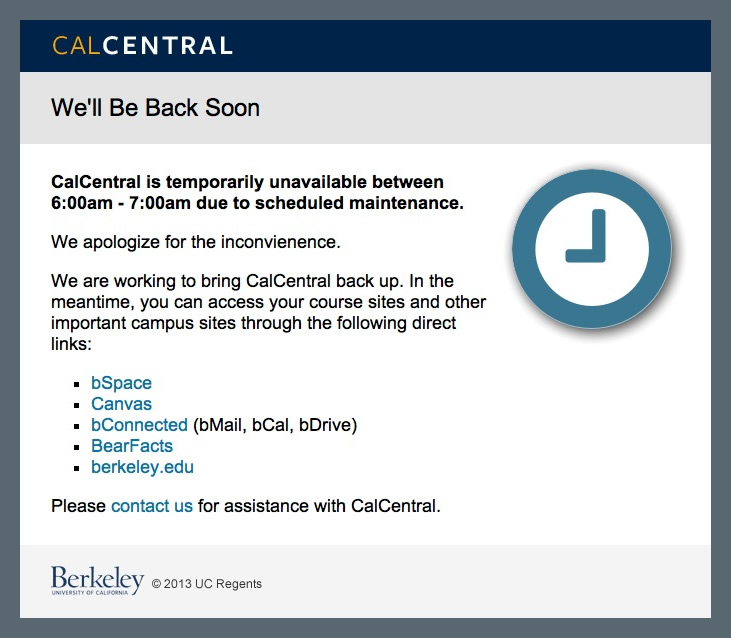Click the bullet marker beside BearFacts
Viewport: 731px width, 638px height.
click(x=77, y=447)
